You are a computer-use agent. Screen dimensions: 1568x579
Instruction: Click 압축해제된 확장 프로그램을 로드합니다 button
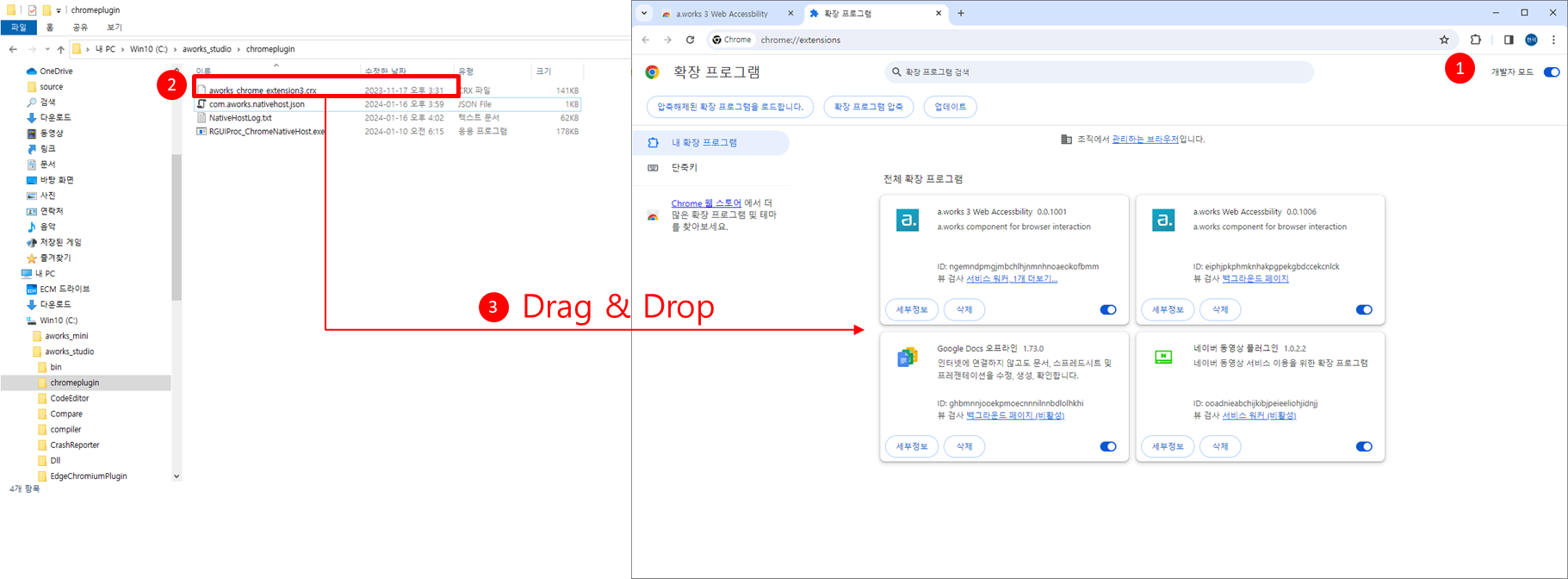[730, 107]
